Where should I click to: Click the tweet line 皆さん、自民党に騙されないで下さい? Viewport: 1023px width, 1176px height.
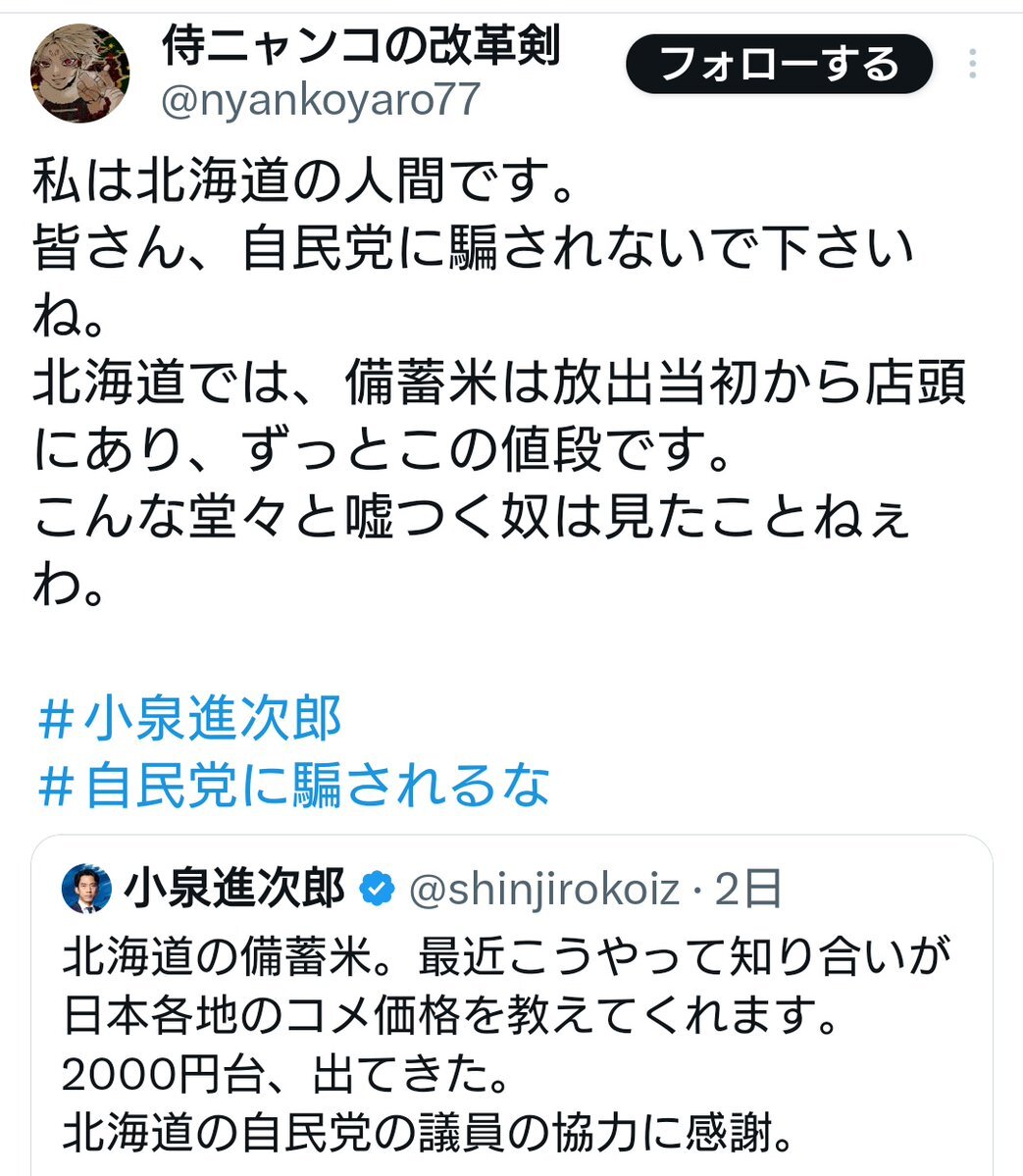[x=473, y=248]
